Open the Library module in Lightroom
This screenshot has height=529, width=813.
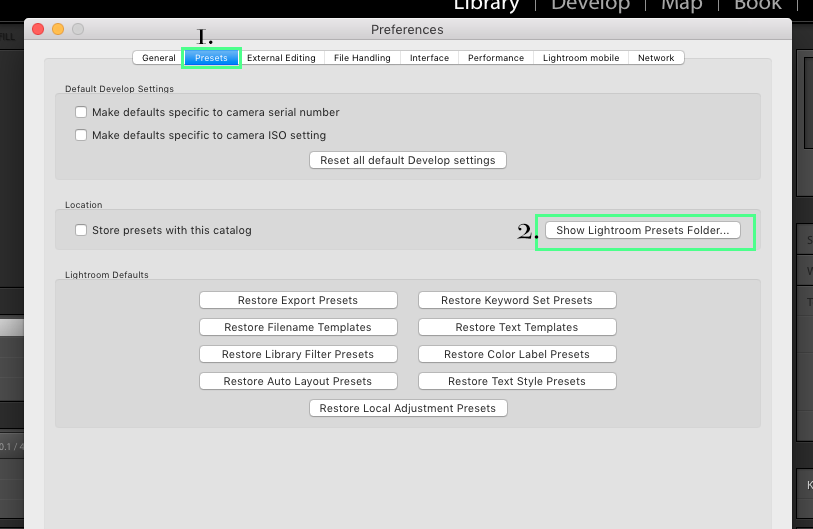[x=486, y=5]
